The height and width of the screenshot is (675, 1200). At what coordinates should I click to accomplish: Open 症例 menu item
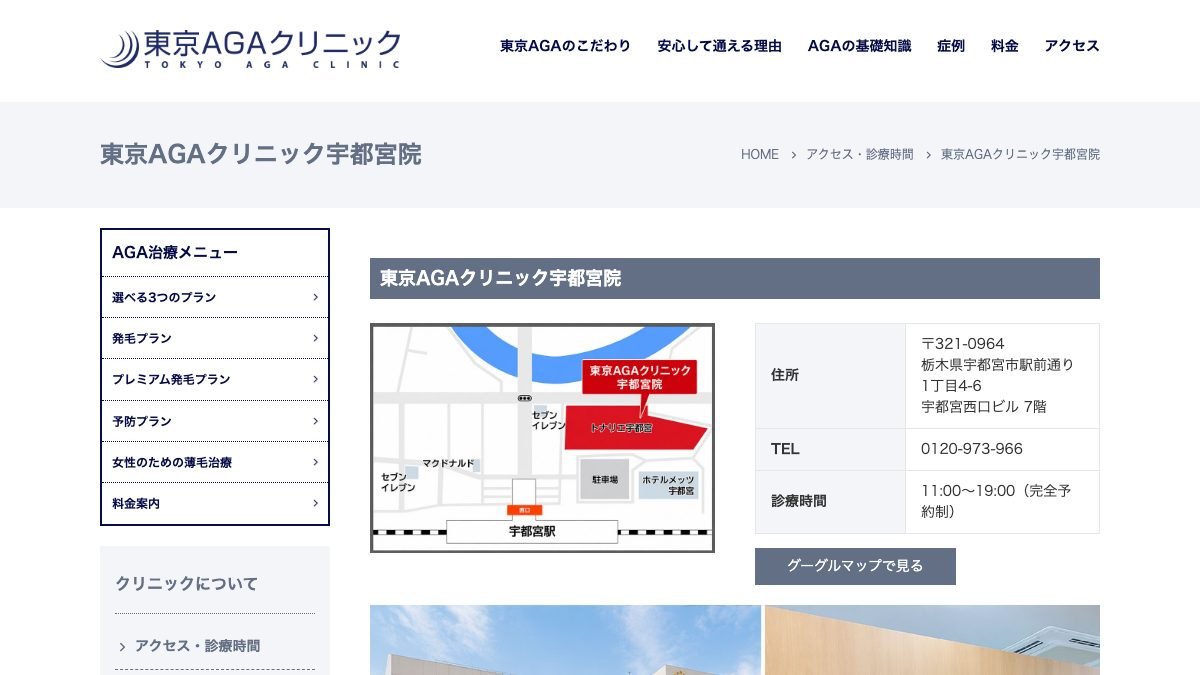point(951,46)
